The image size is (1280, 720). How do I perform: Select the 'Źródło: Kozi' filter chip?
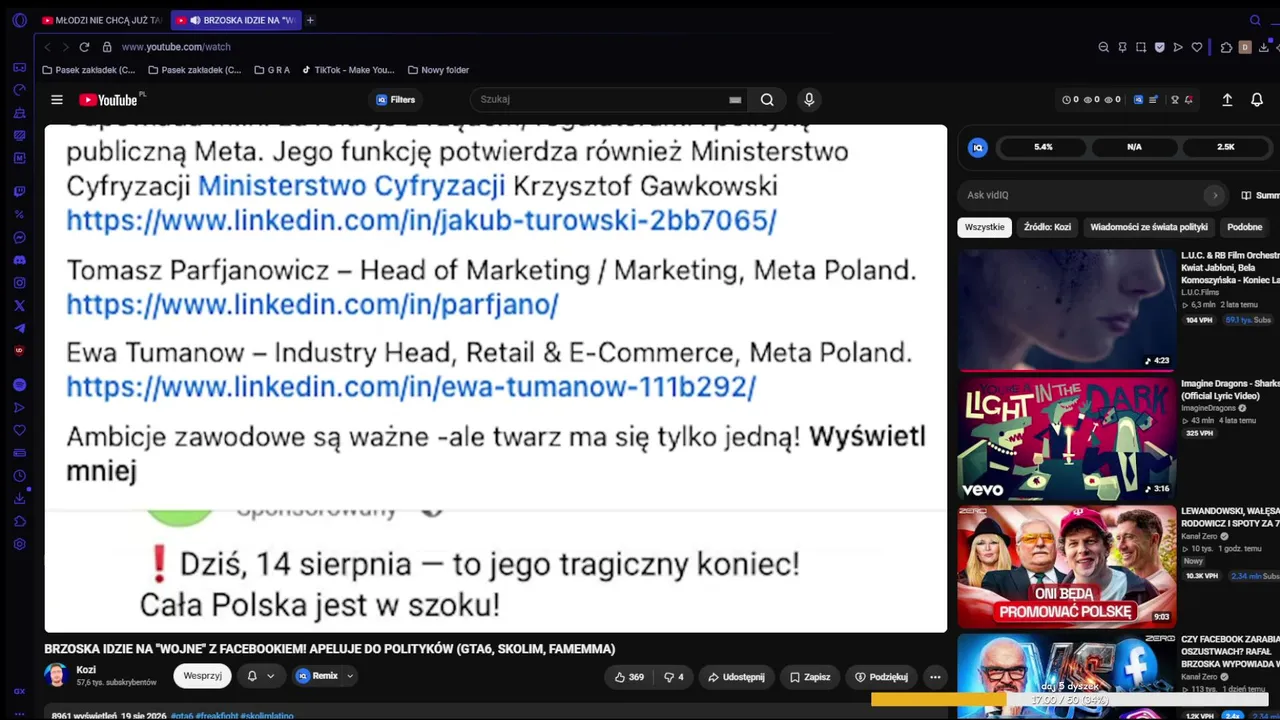point(1047,227)
